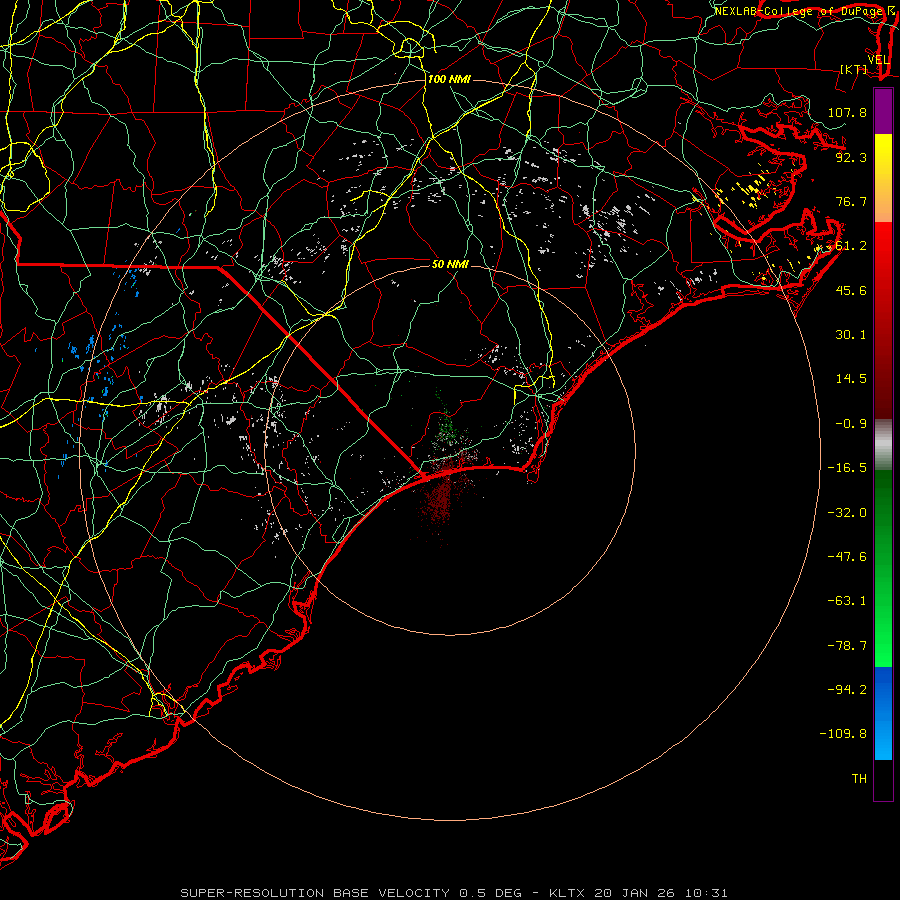Screen dimensions: 900x900
Task: Select the -109.8 velocity scale value
Action: [843, 734]
